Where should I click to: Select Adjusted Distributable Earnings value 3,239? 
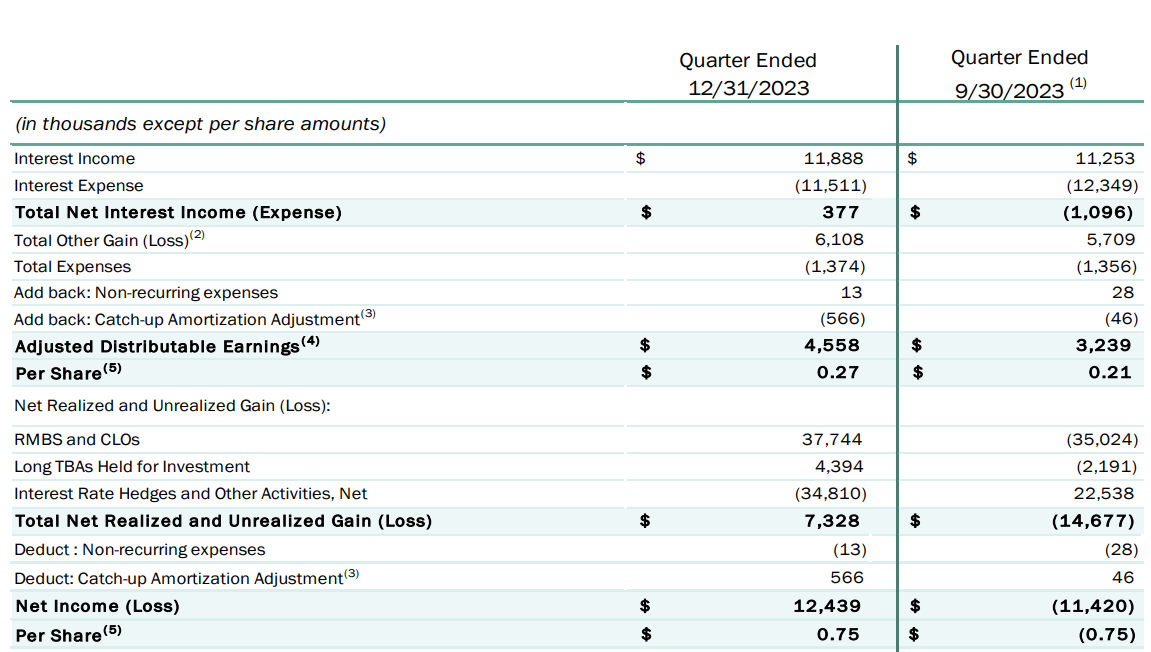click(x=1104, y=346)
